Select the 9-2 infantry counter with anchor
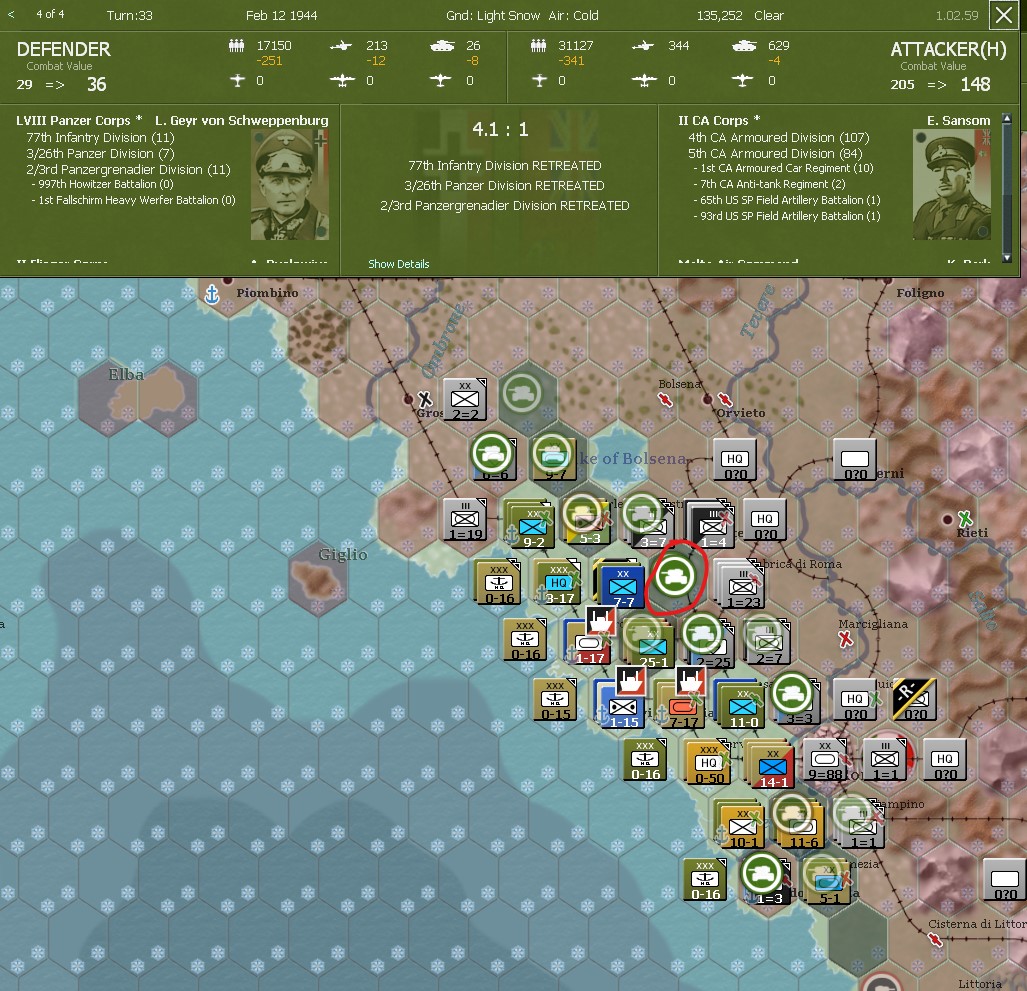The height and width of the screenshot is (991, 1027). point(532,526)
